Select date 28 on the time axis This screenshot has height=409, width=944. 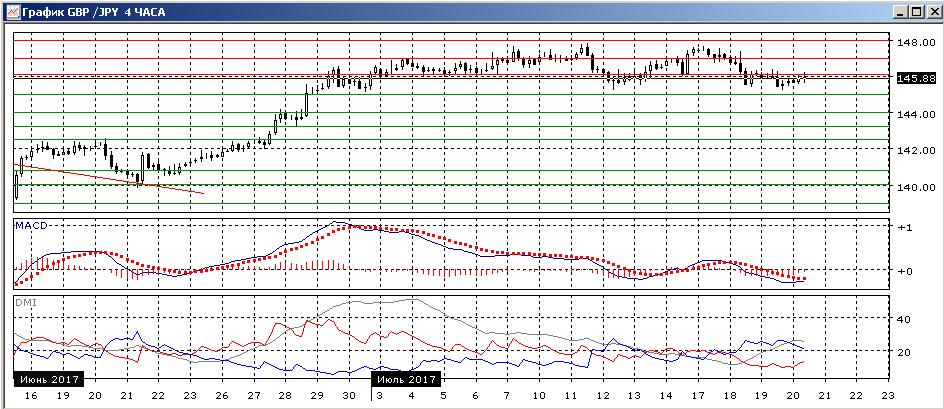click(x=285, y=396)
